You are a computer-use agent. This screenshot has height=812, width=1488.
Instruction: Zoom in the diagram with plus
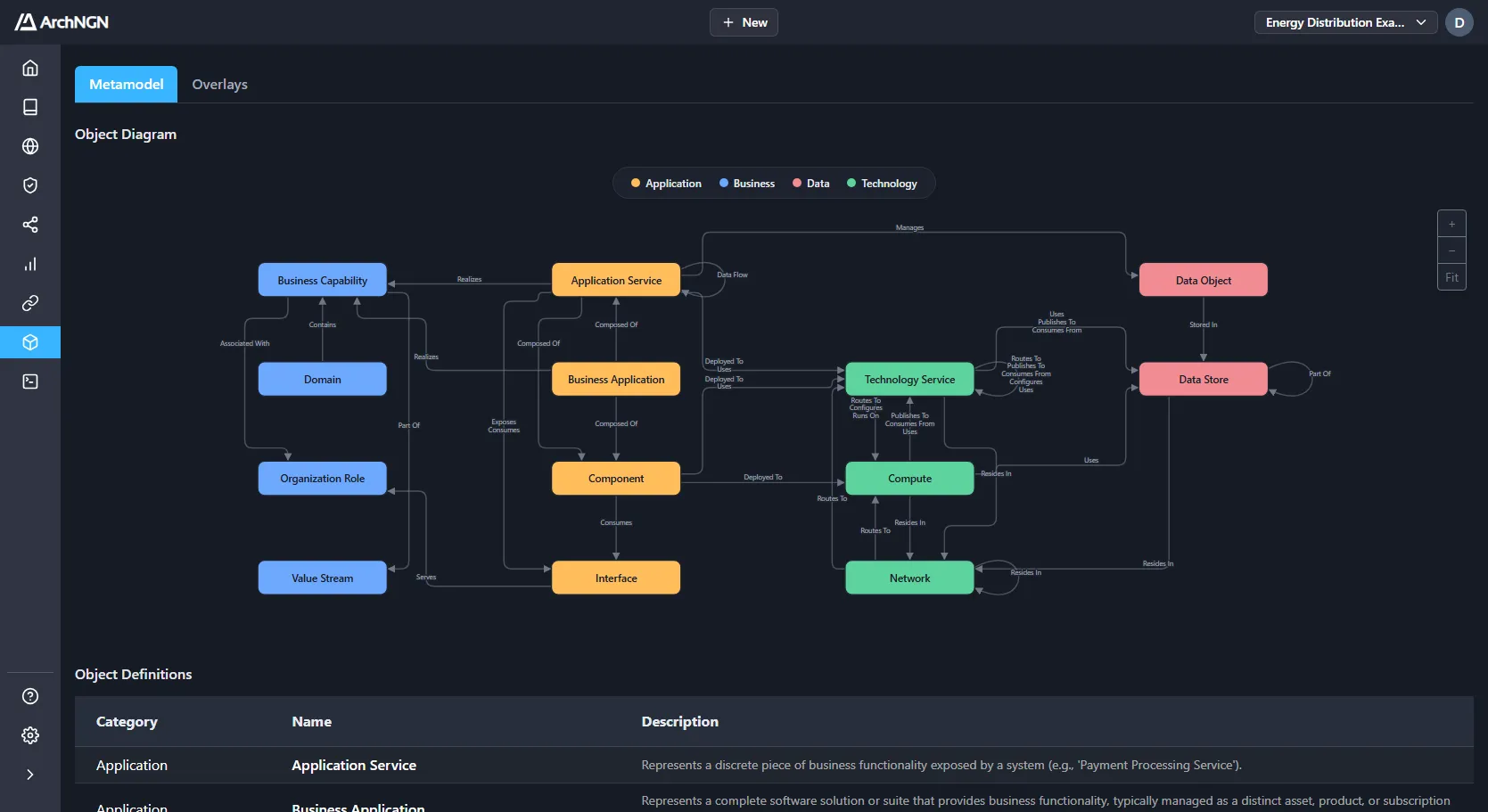(1451, 224)
